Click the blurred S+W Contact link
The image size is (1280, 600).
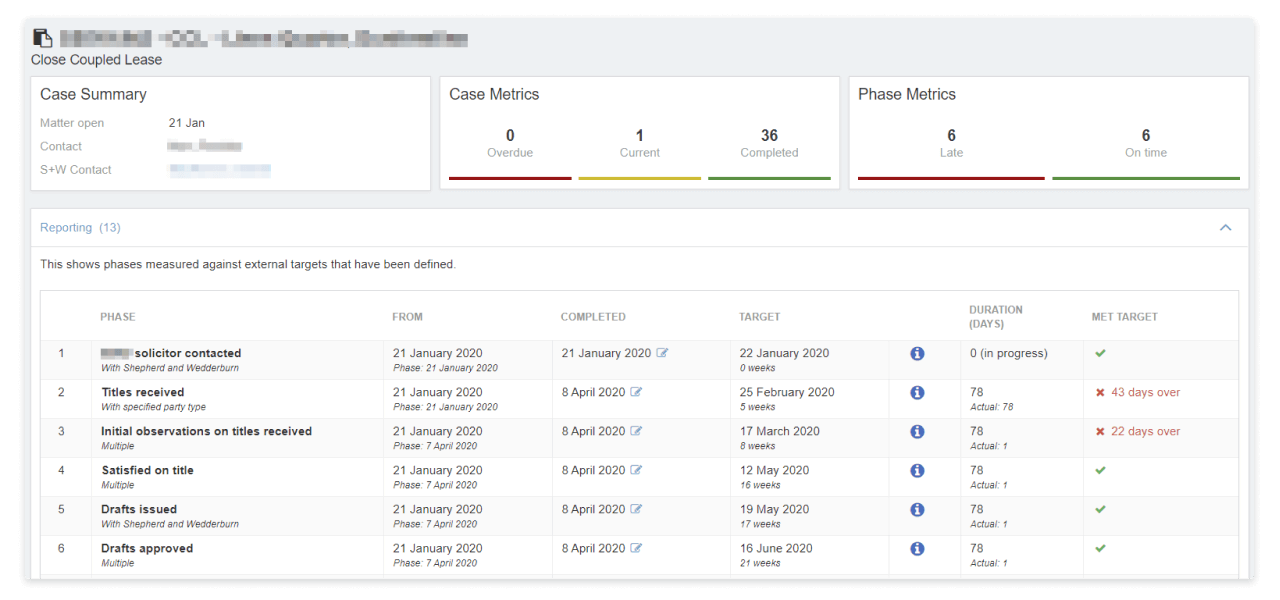pos(220,170)
